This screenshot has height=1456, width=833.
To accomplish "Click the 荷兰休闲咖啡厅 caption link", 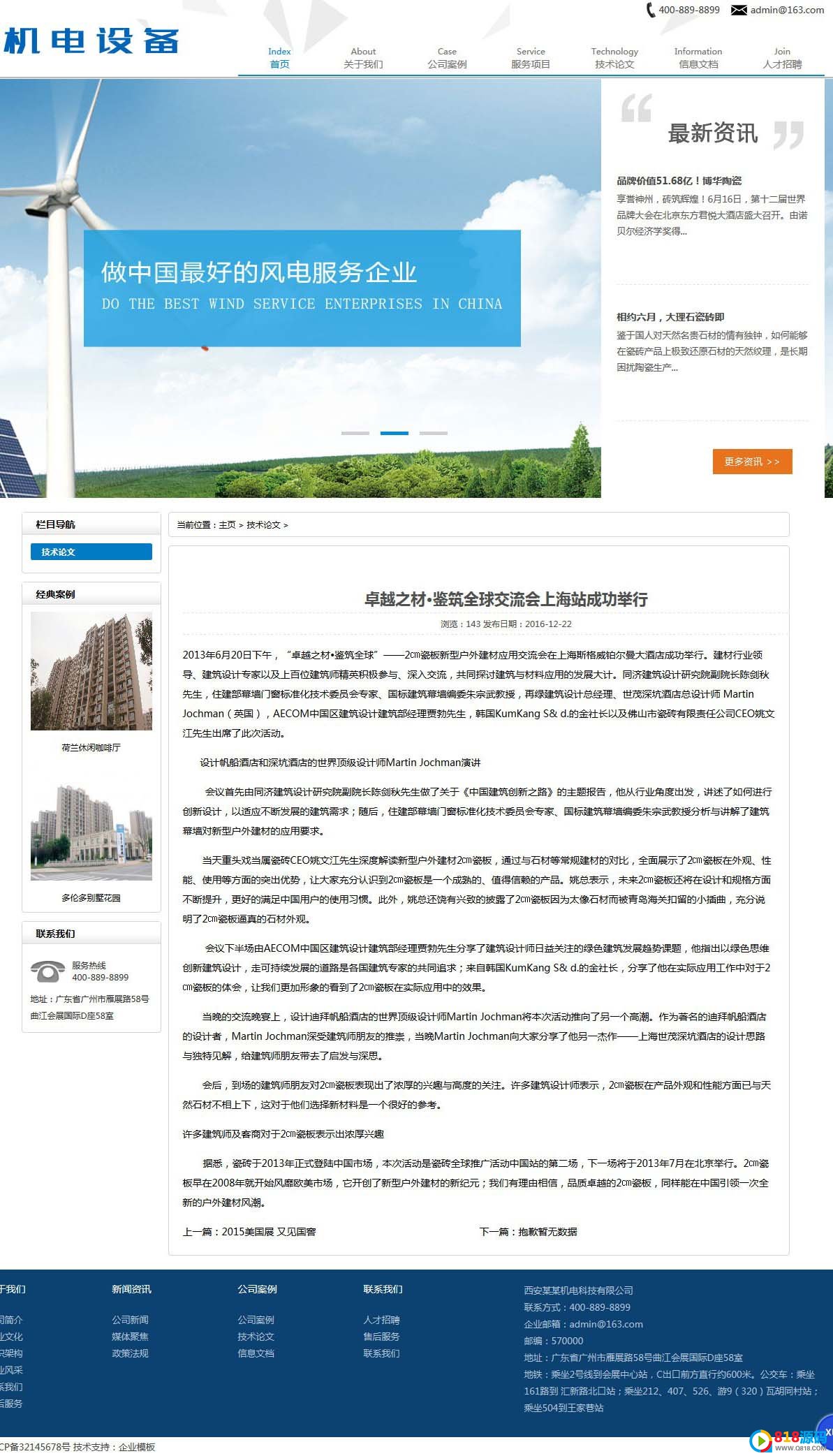I will click(91, 747).
